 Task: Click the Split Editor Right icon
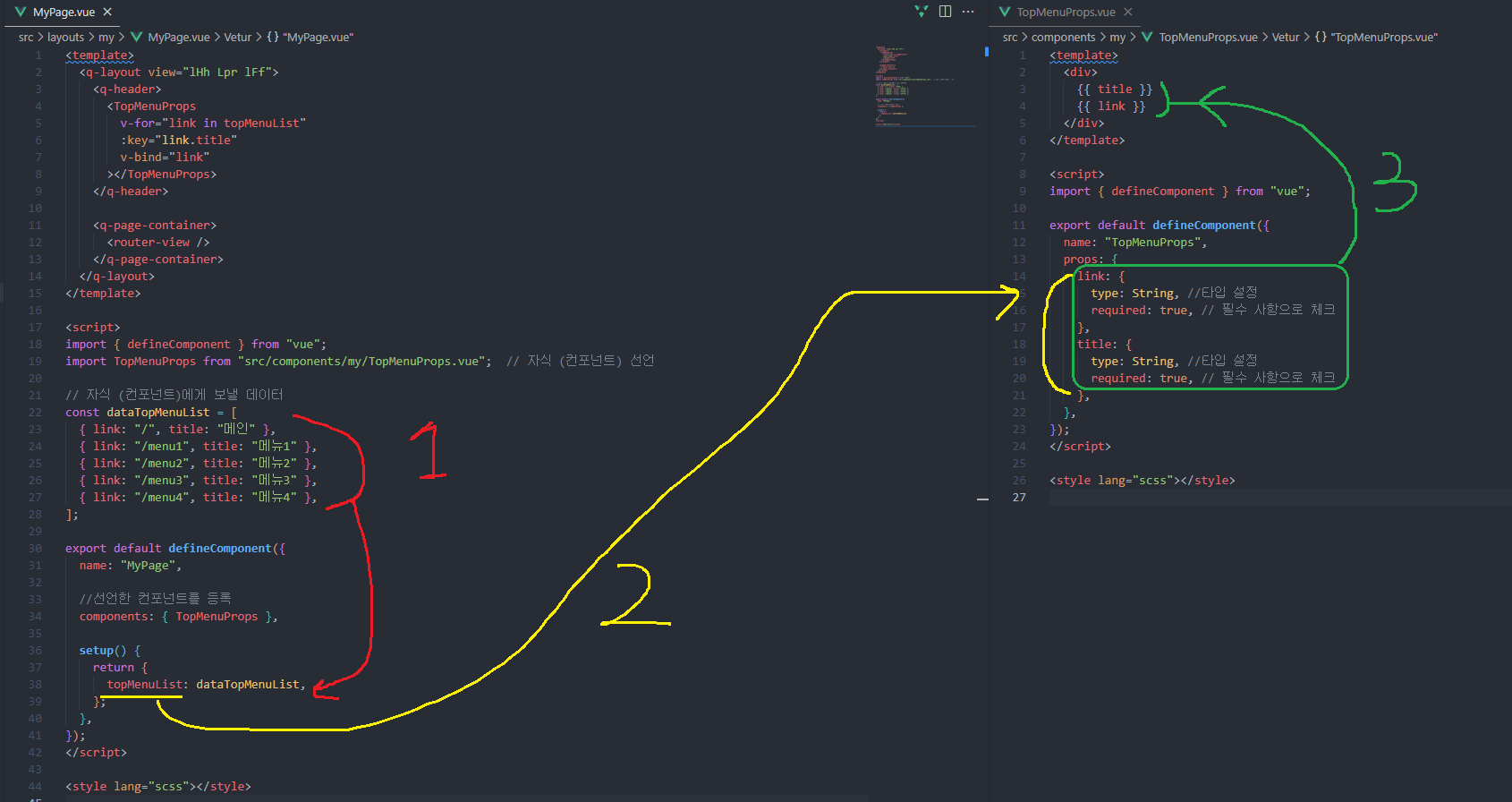coord(945,12)
